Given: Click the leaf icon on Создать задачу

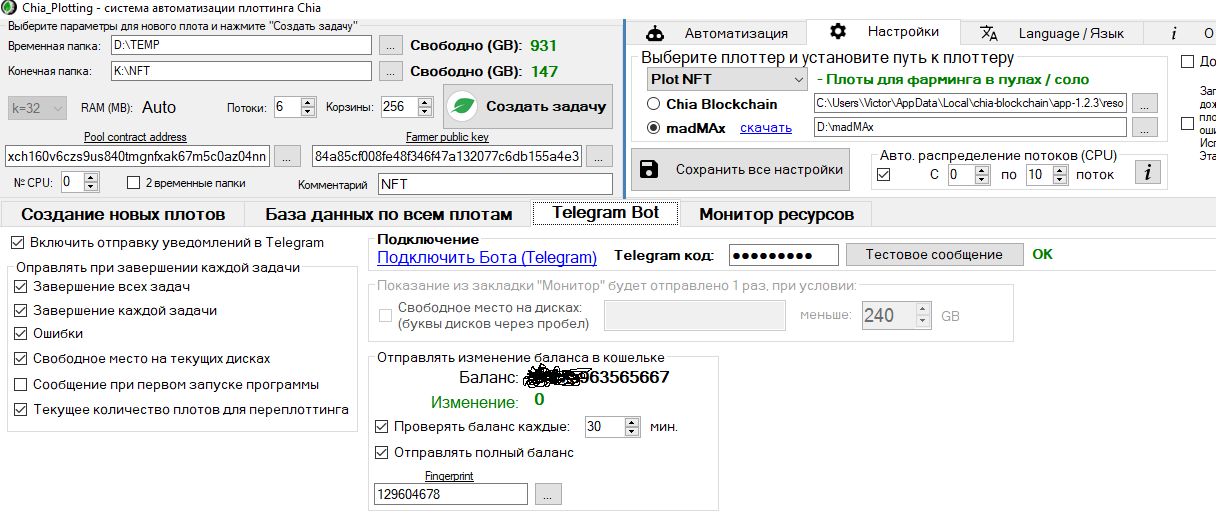Looking at the screenshot, I should (x=463, y=106).
